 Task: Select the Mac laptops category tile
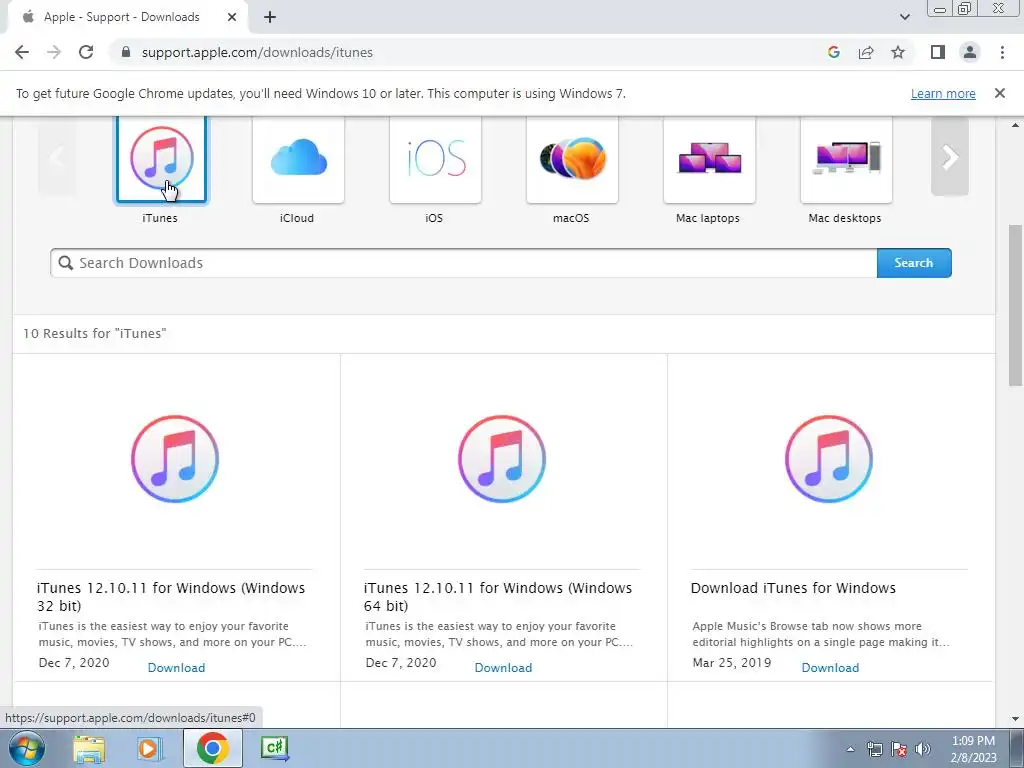coord(709,159)
